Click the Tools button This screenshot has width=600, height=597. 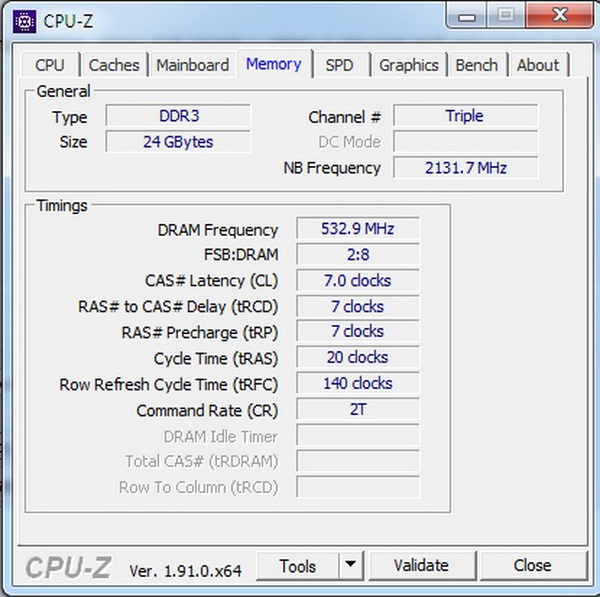(x=298, y=566)
